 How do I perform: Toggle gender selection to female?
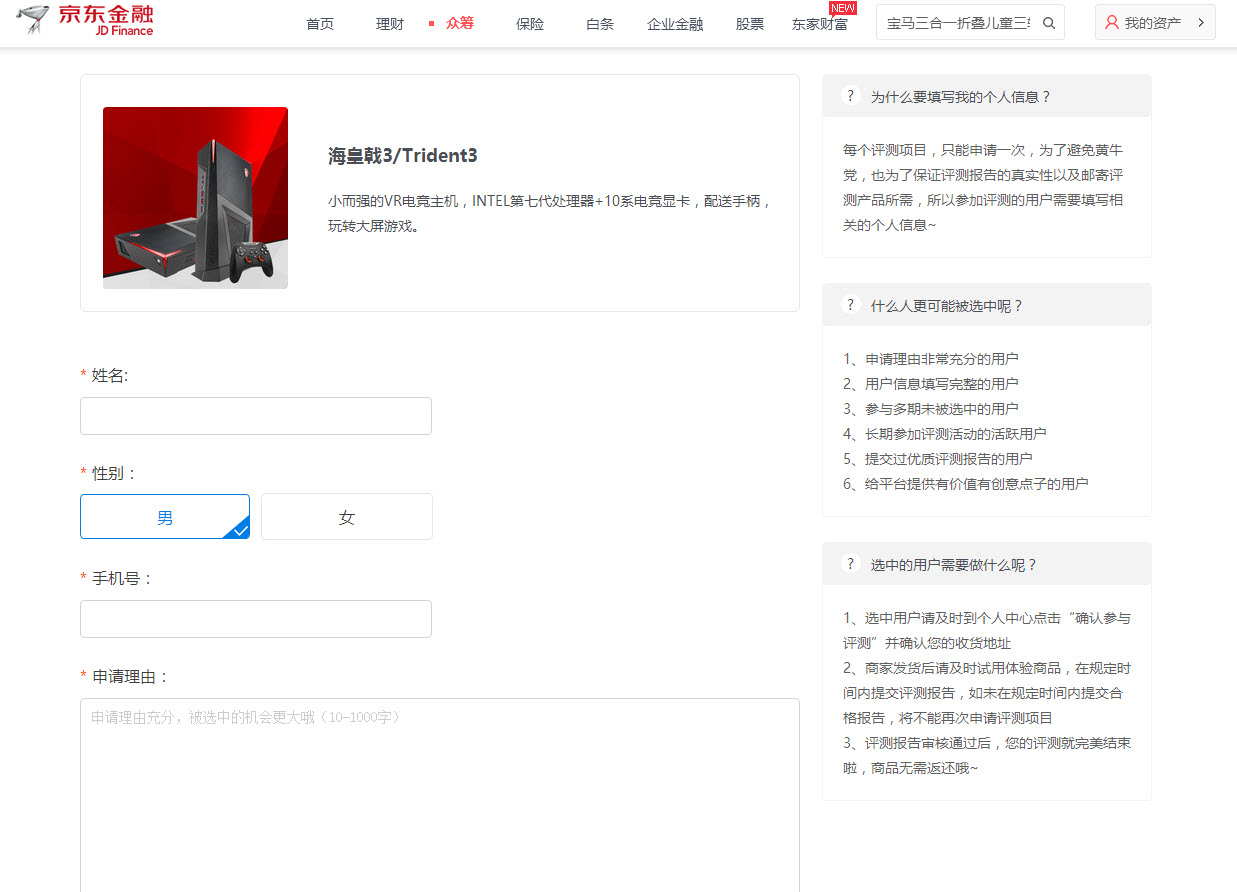coord(346,516)
